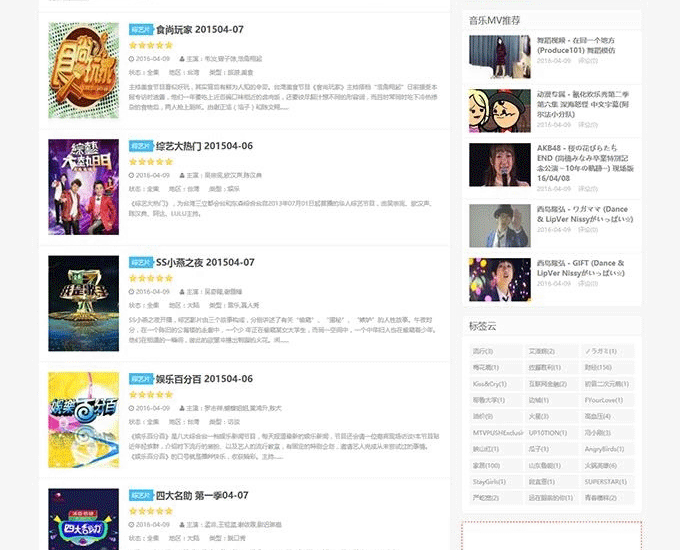Image resolution: width=680 pixels, height=550 pixels.
Task: Click the clock icon in 娱乐百分百 entry
Action: tap(131, 408)
